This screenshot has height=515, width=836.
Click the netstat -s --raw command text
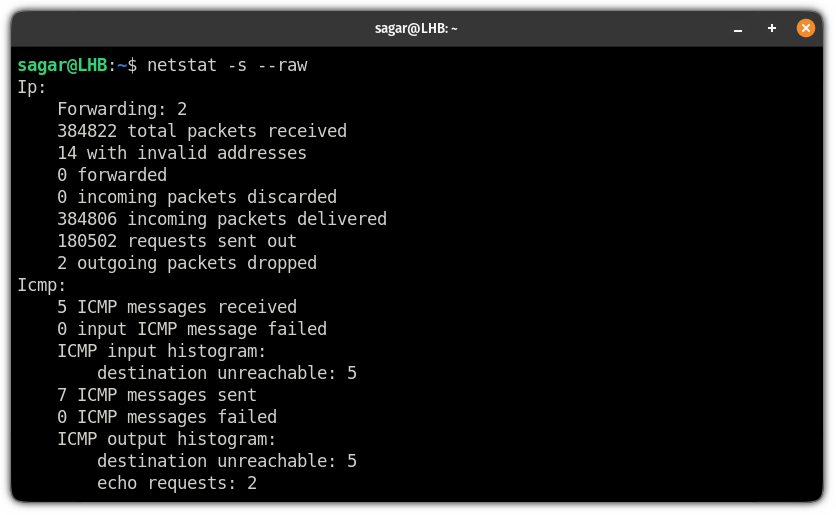227,65
